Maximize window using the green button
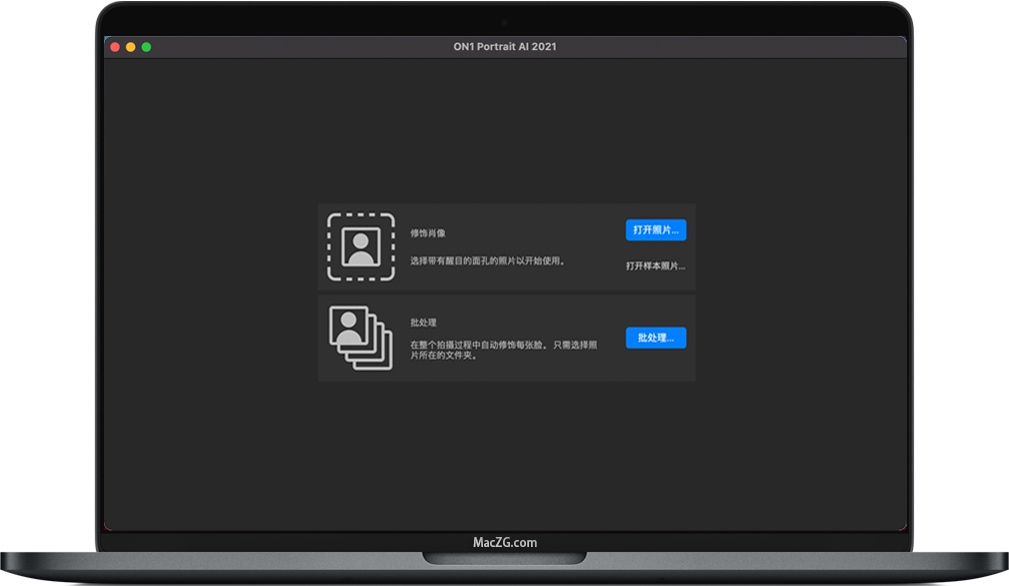 [x=146, y=47]
